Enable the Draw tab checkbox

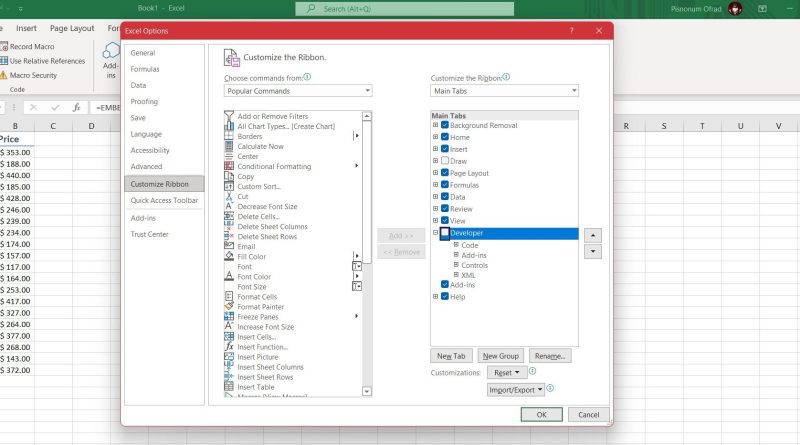pyautogui.click(x=445, y=161)
